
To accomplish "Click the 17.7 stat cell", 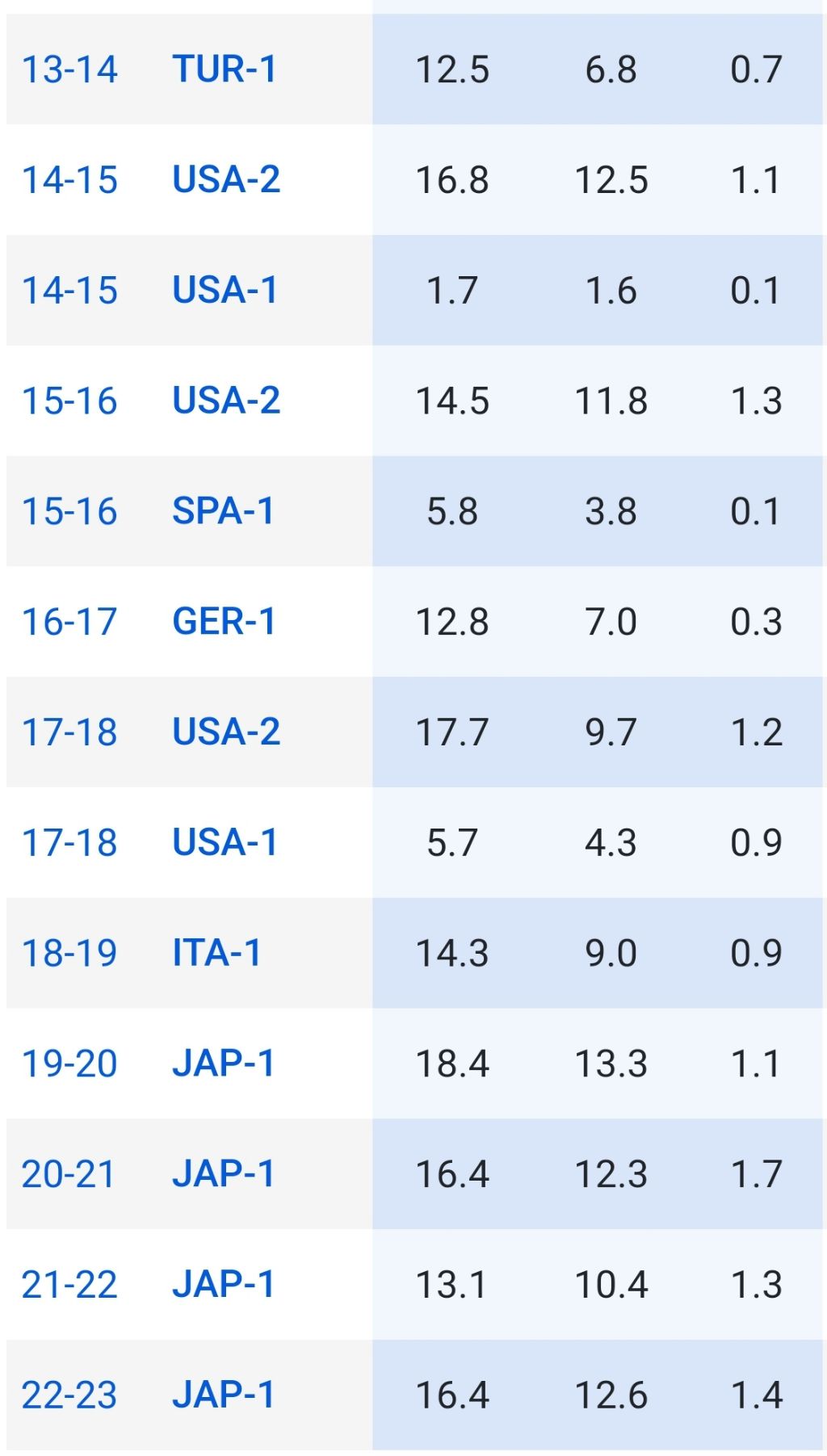I will (452, 732).
